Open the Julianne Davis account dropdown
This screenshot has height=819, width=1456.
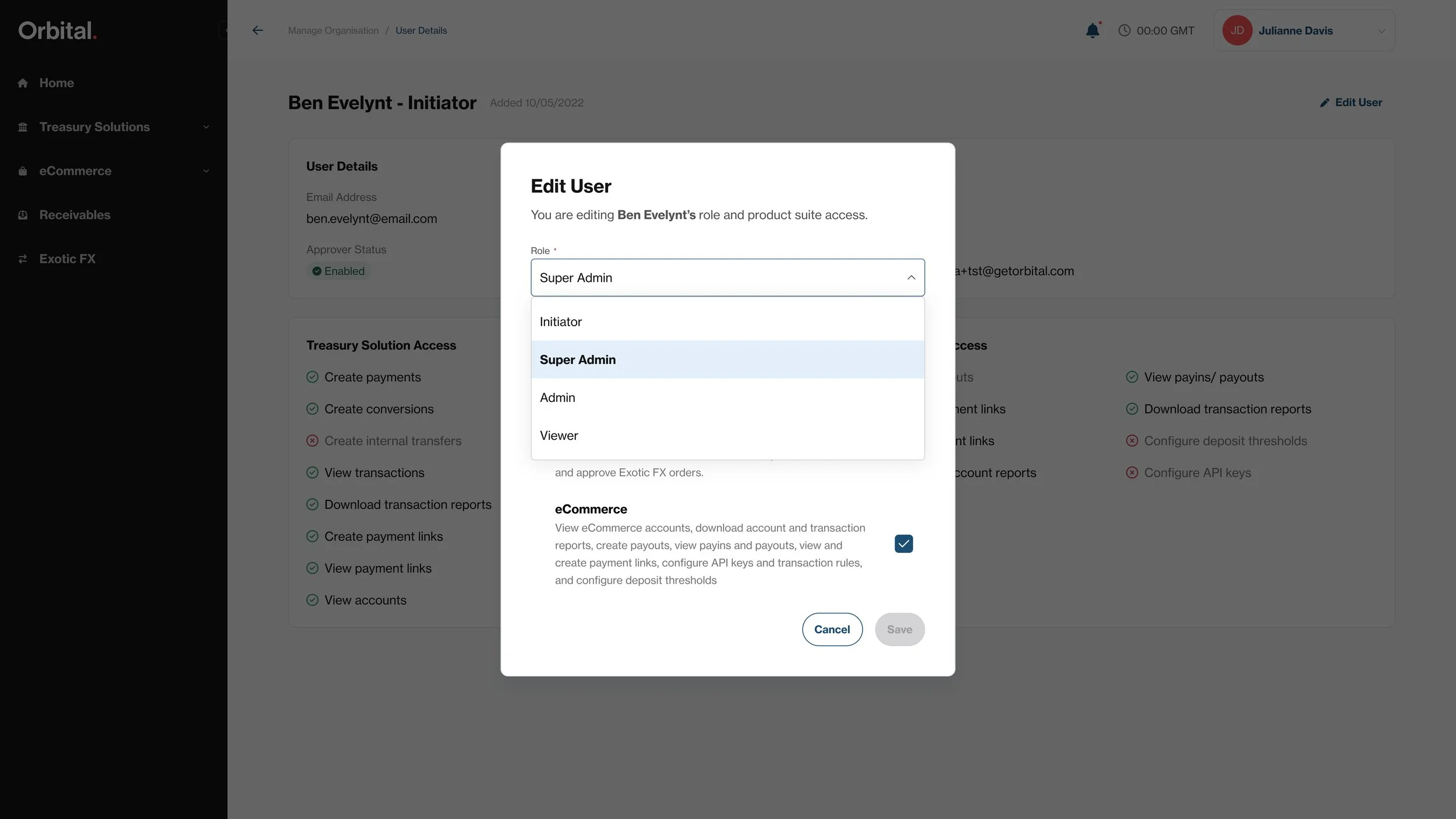tap(1381, 31)
